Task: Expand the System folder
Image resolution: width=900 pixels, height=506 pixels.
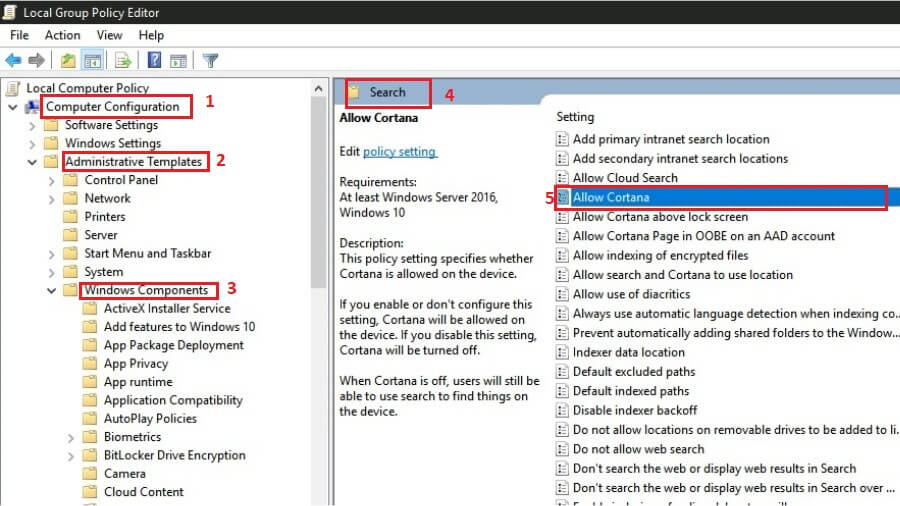Action: [52, 273]
